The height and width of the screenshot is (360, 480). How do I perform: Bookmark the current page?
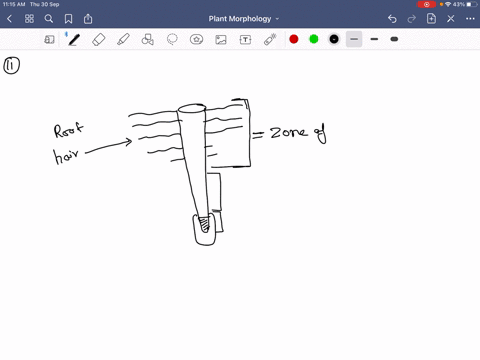coord(68,19)
